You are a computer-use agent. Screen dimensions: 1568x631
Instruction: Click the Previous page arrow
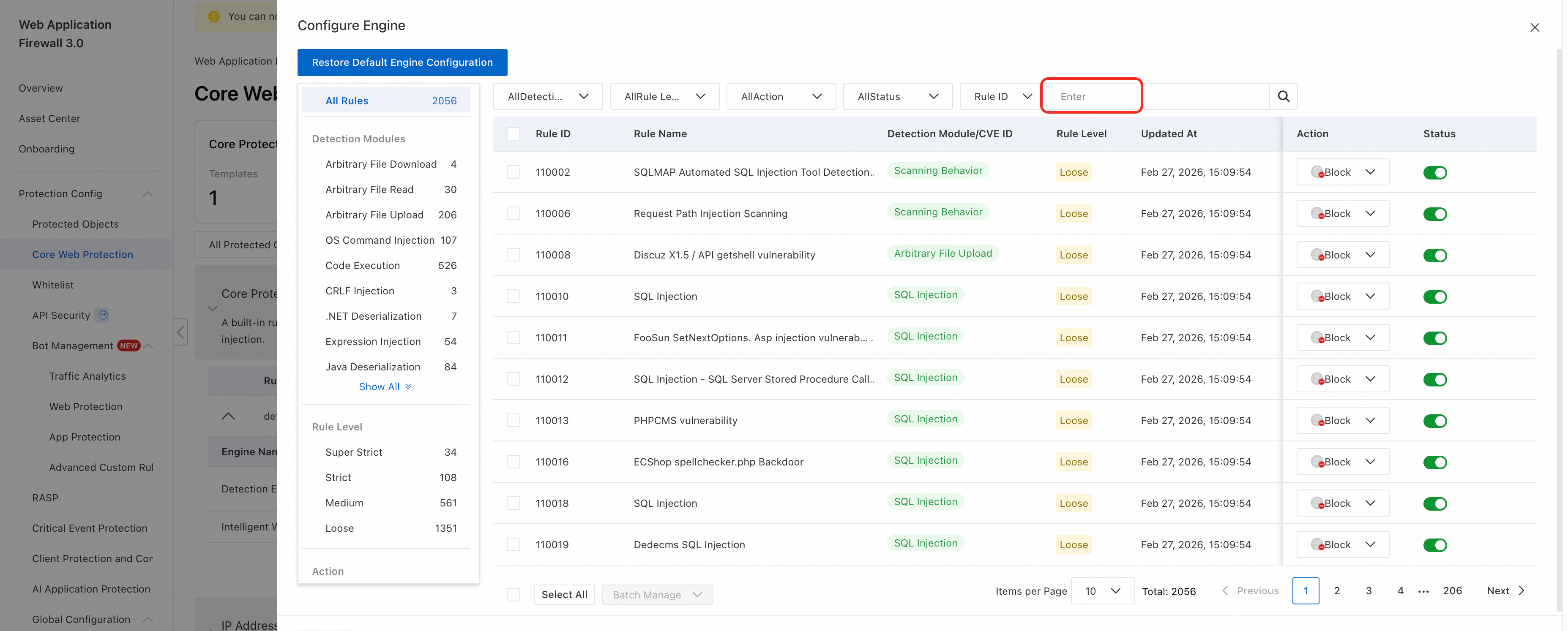(x=1225, y=590)
